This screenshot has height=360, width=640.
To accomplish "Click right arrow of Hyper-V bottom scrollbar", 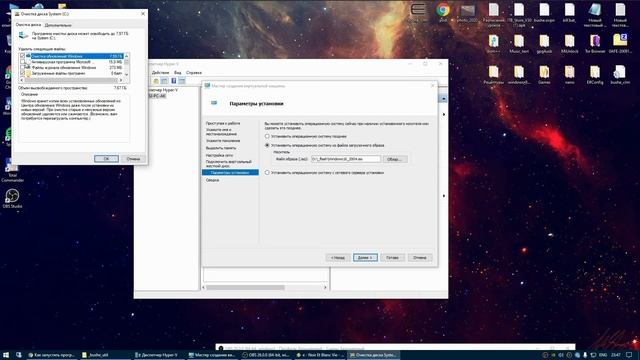I will 325,288.
